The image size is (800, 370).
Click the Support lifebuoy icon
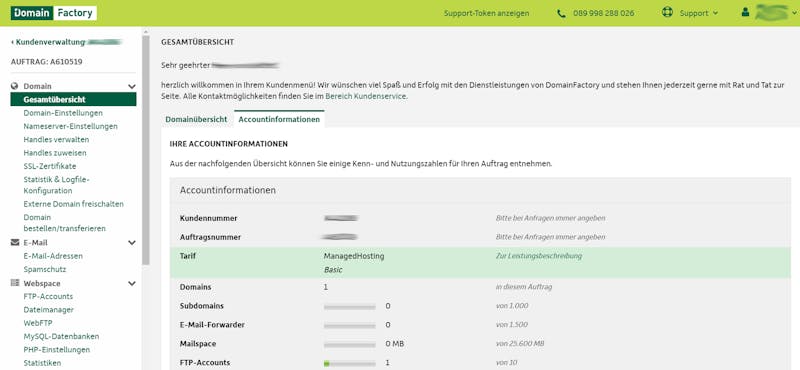pos(667,12)
